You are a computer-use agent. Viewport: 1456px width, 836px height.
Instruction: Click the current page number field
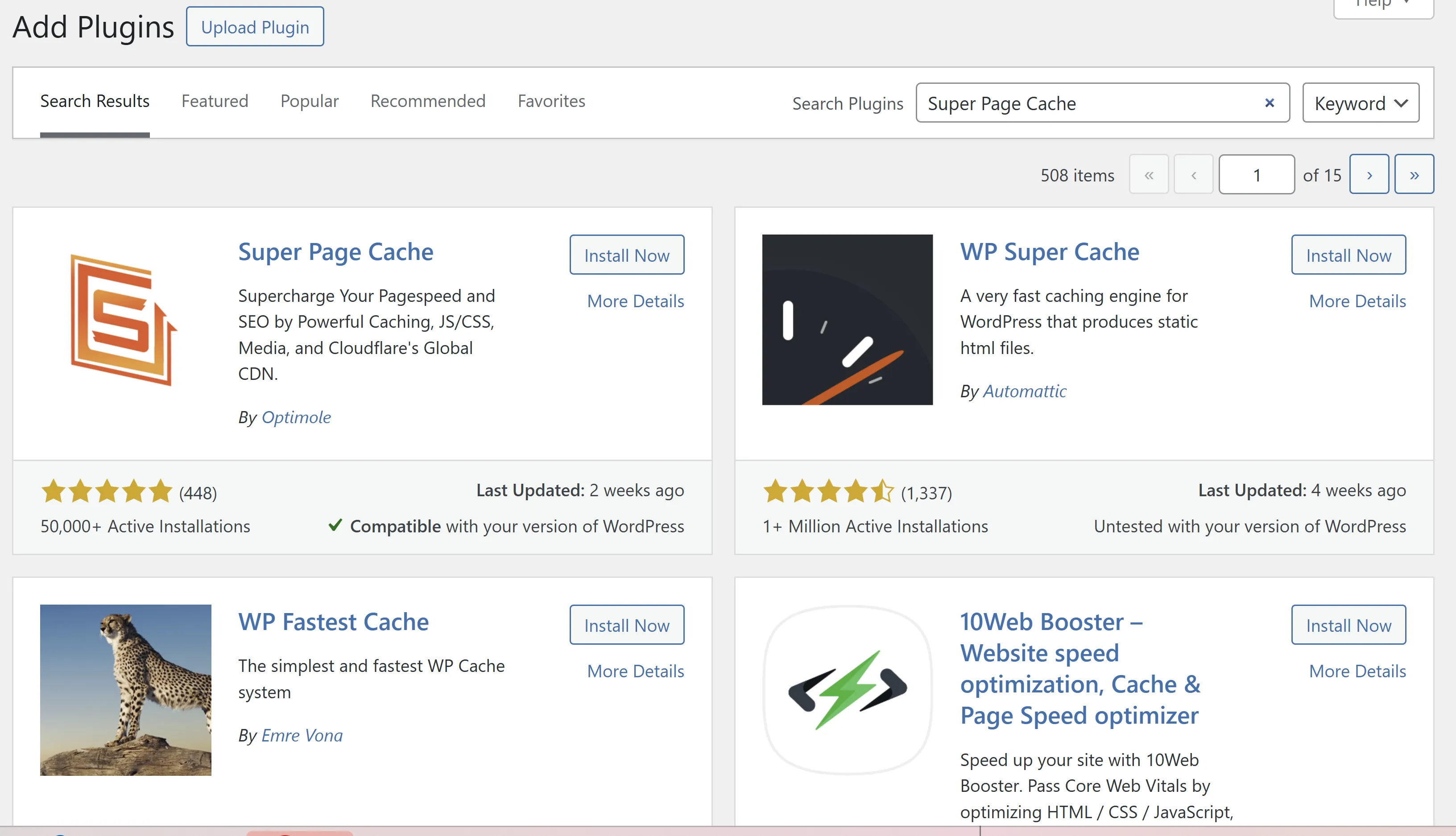pos(1257,174)
